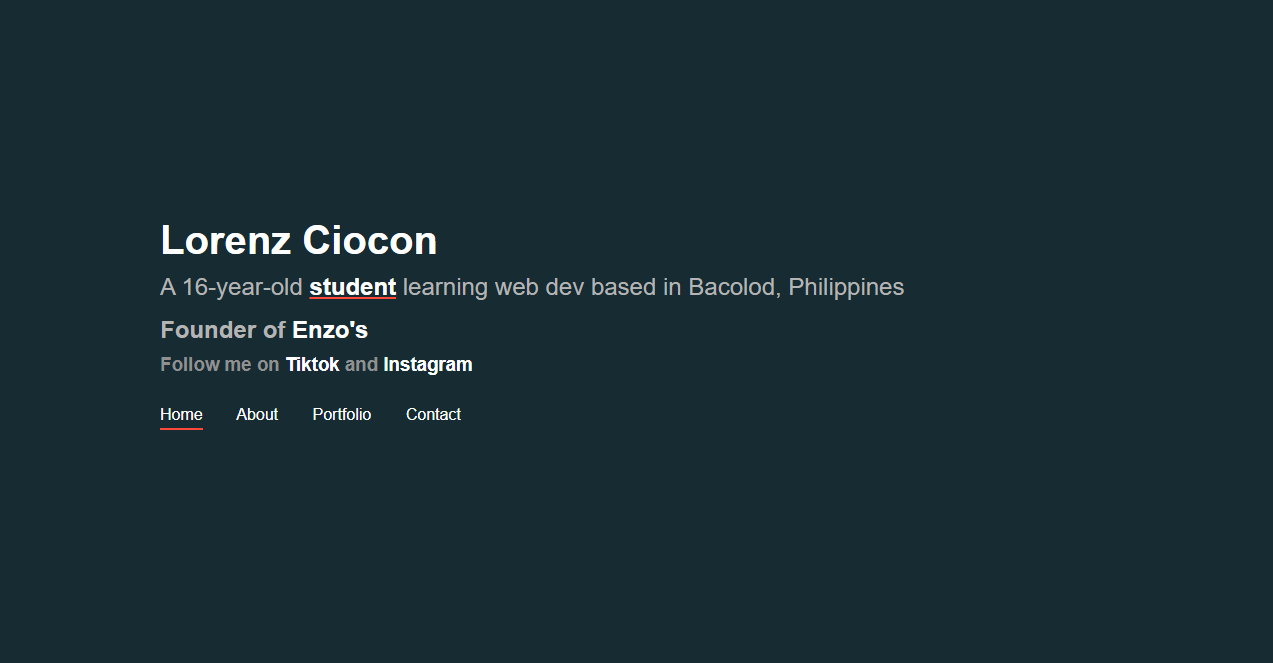The image size is (1273, 663).
Task: Click the 'Bacolod, Philippines' location text
Action: pyautogui.click(x=796, y=287)
